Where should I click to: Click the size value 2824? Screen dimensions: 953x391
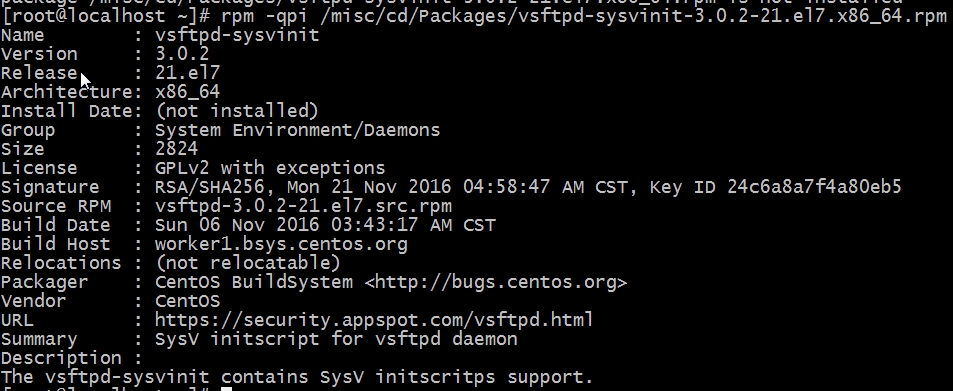coord(176,149)
